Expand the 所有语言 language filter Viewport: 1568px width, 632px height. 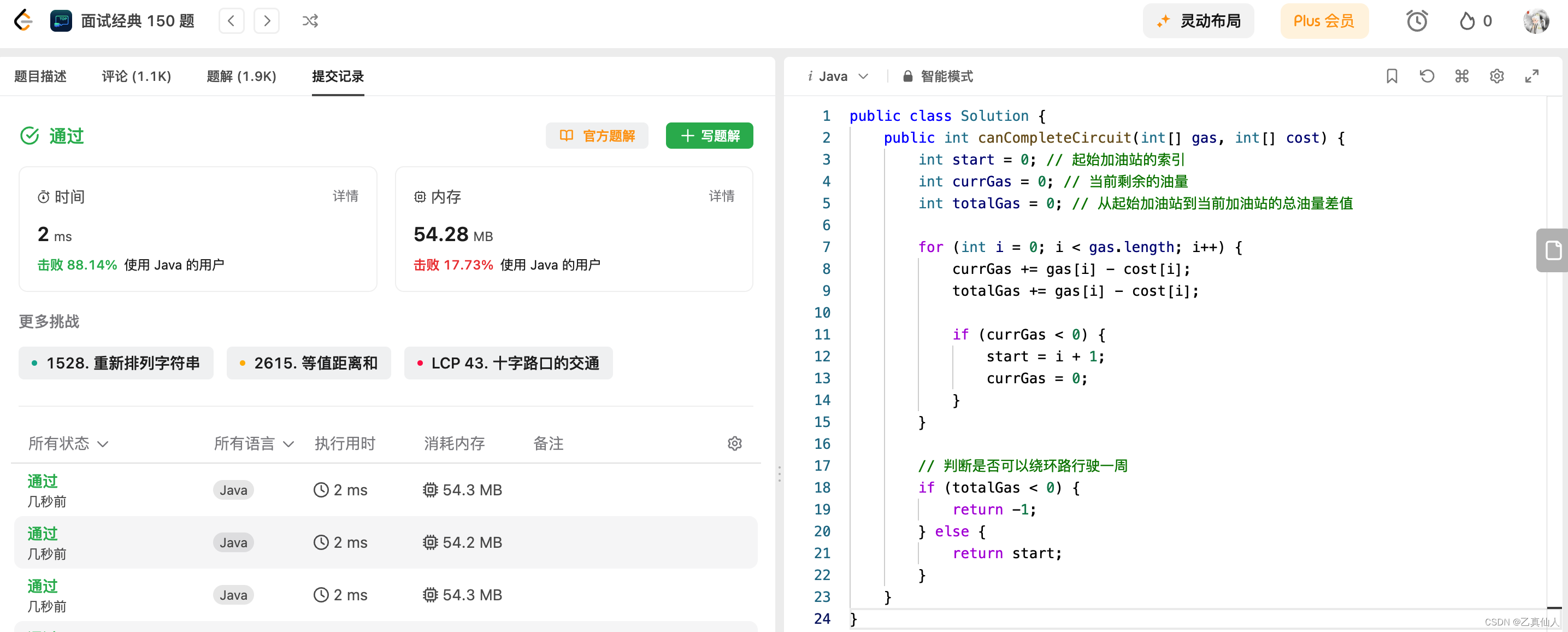coord(254,443)
